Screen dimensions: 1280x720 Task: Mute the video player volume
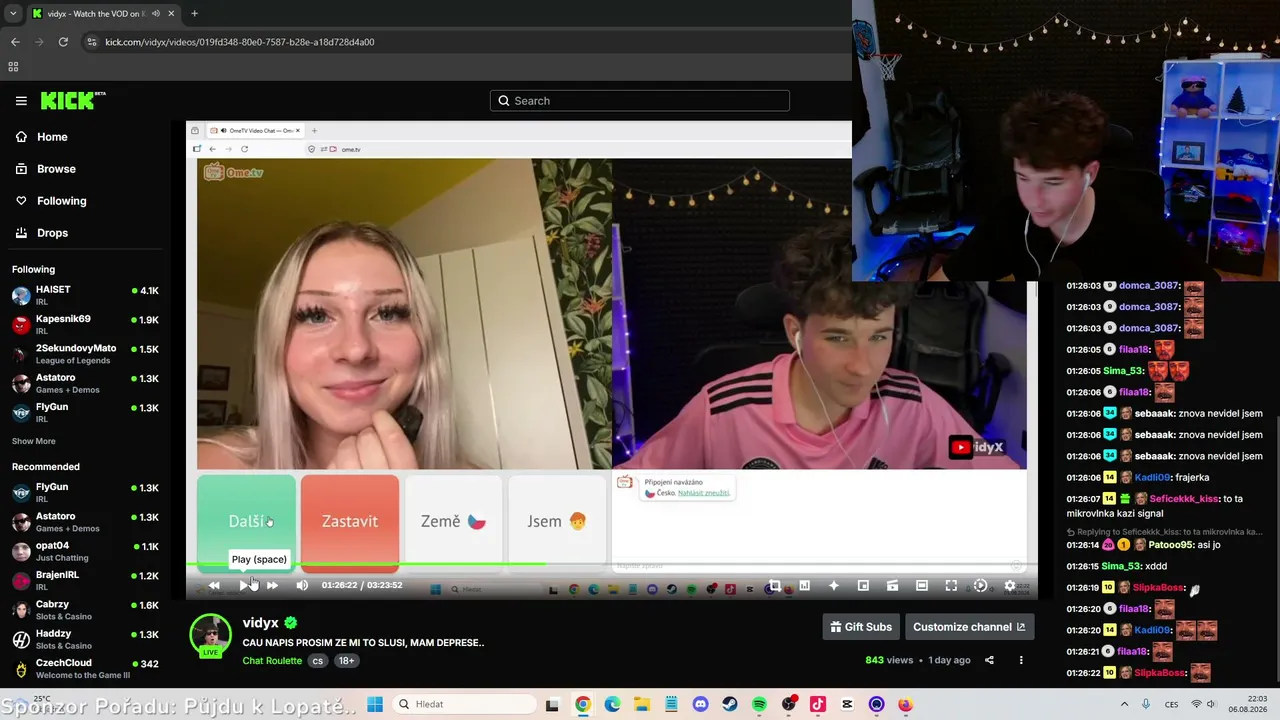[x=302, y=586]
